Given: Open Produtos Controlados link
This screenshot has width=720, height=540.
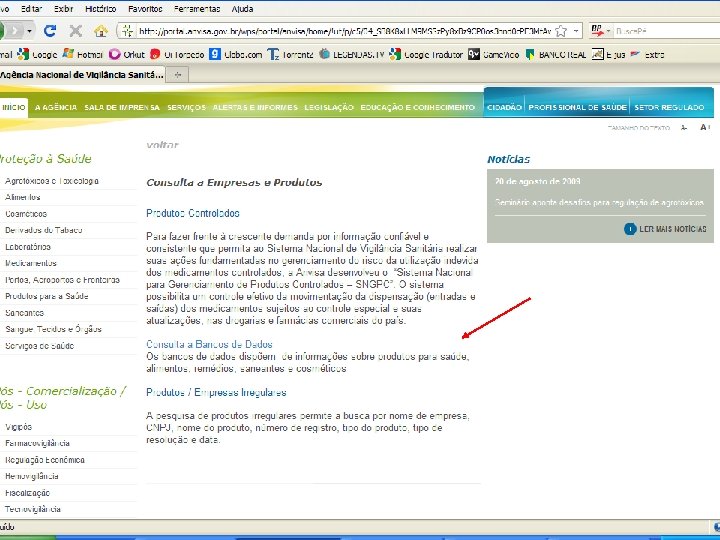Looking at the screenshot, I should pyautogui.click(x=193, y=214).
